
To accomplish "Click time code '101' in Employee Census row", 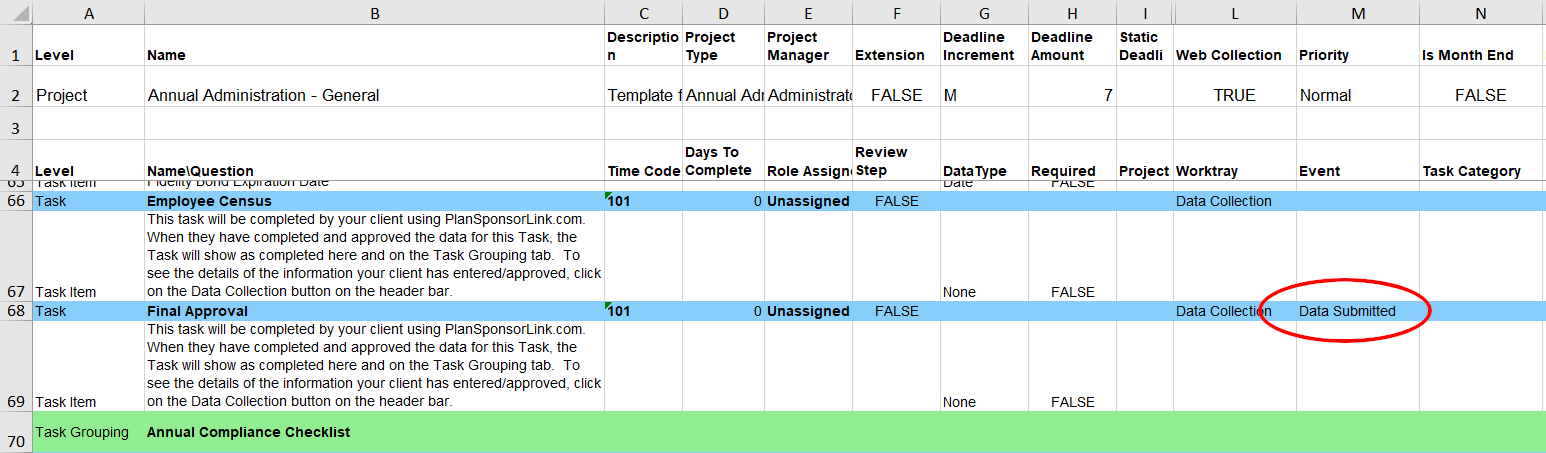I will click(x=643, y=201).
